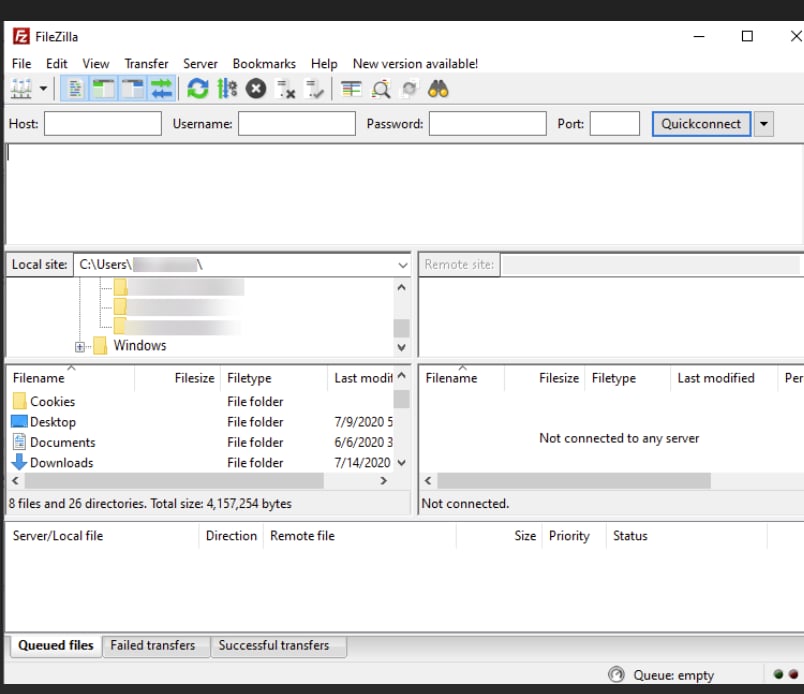This screenshot has width=804, height=694.
Task: Sort remote list by Last modified
Action: pyautogui.click(x=723, y=378)
